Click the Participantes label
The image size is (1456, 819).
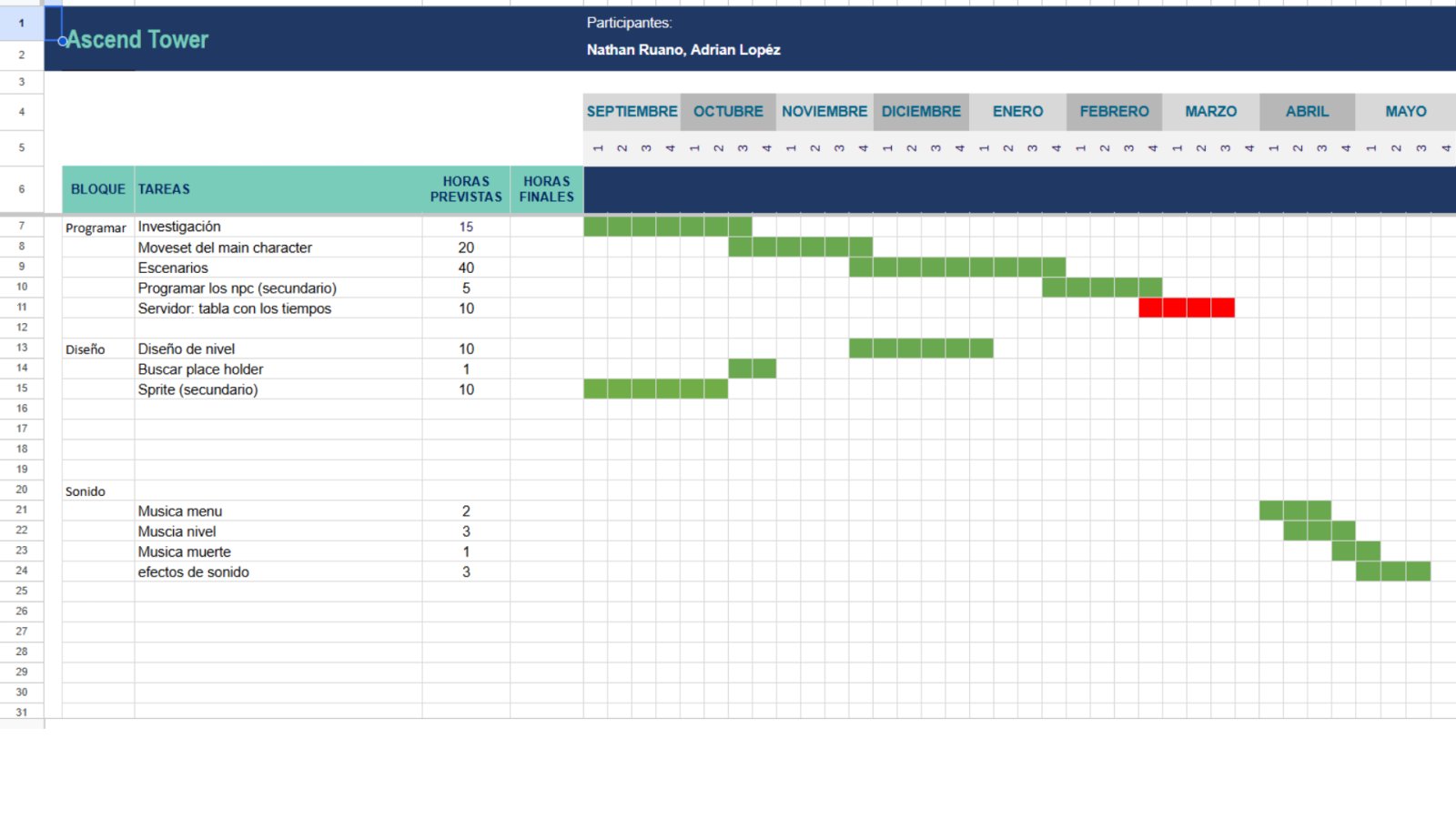[629, 23]
